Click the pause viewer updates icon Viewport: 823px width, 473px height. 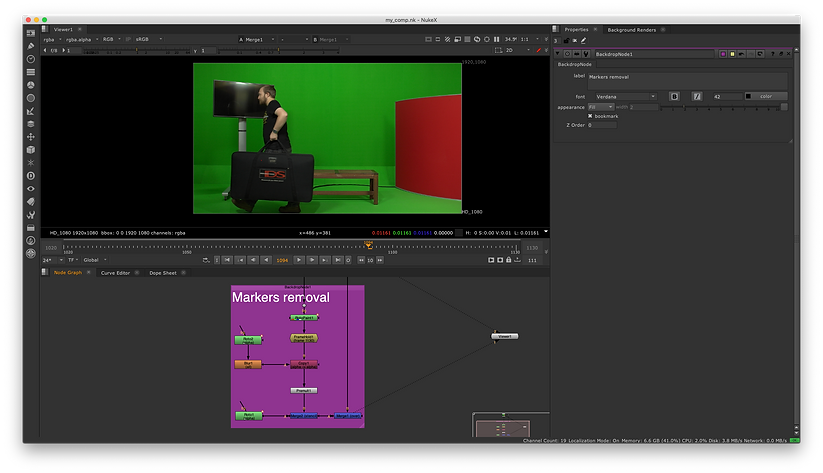pyautogui.click(x=497, y=39)
